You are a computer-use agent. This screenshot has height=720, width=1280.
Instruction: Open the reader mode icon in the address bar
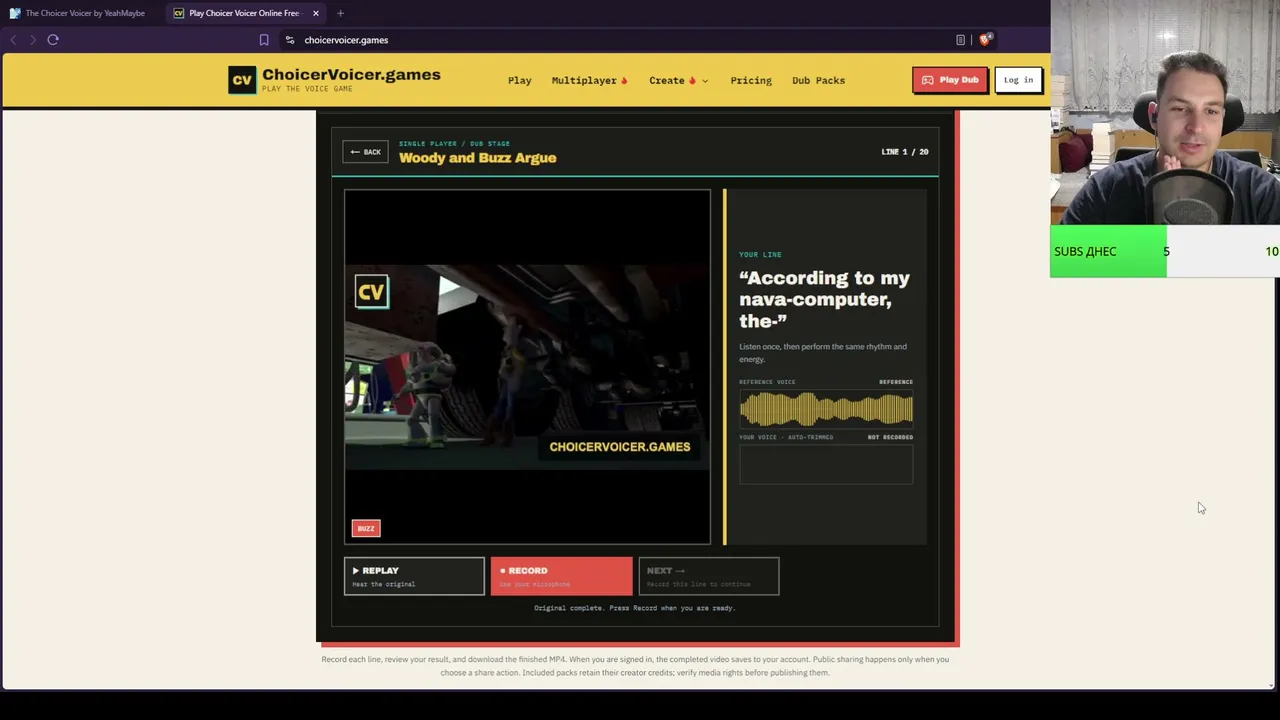[960, 40]
